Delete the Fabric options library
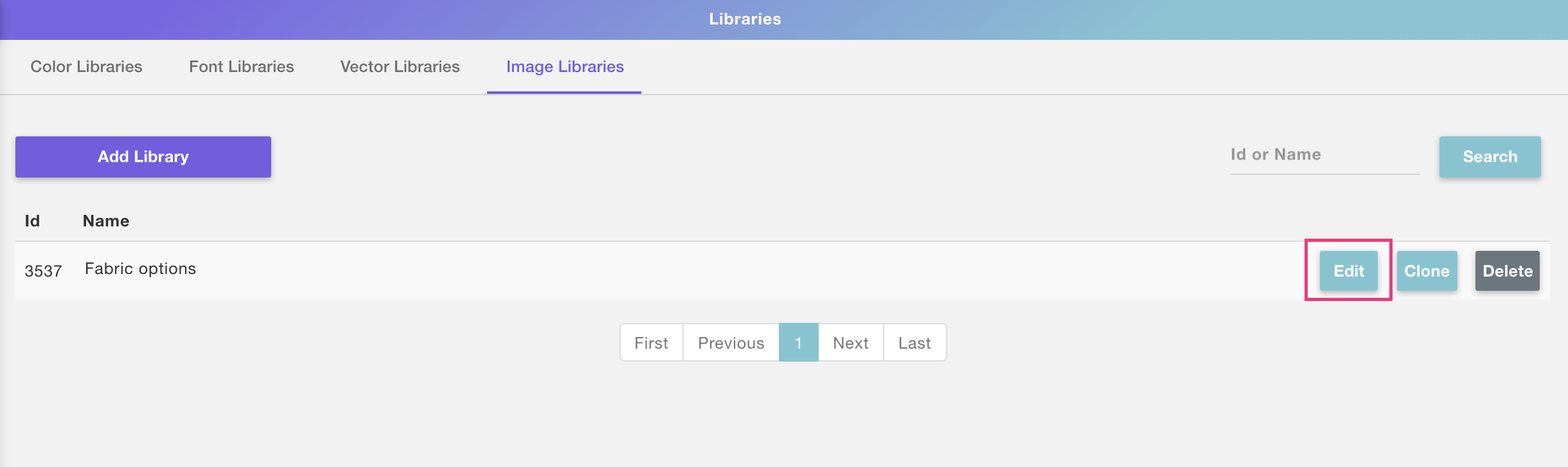This screenshot has height=467, width=1568. [x=1507, y=271]
